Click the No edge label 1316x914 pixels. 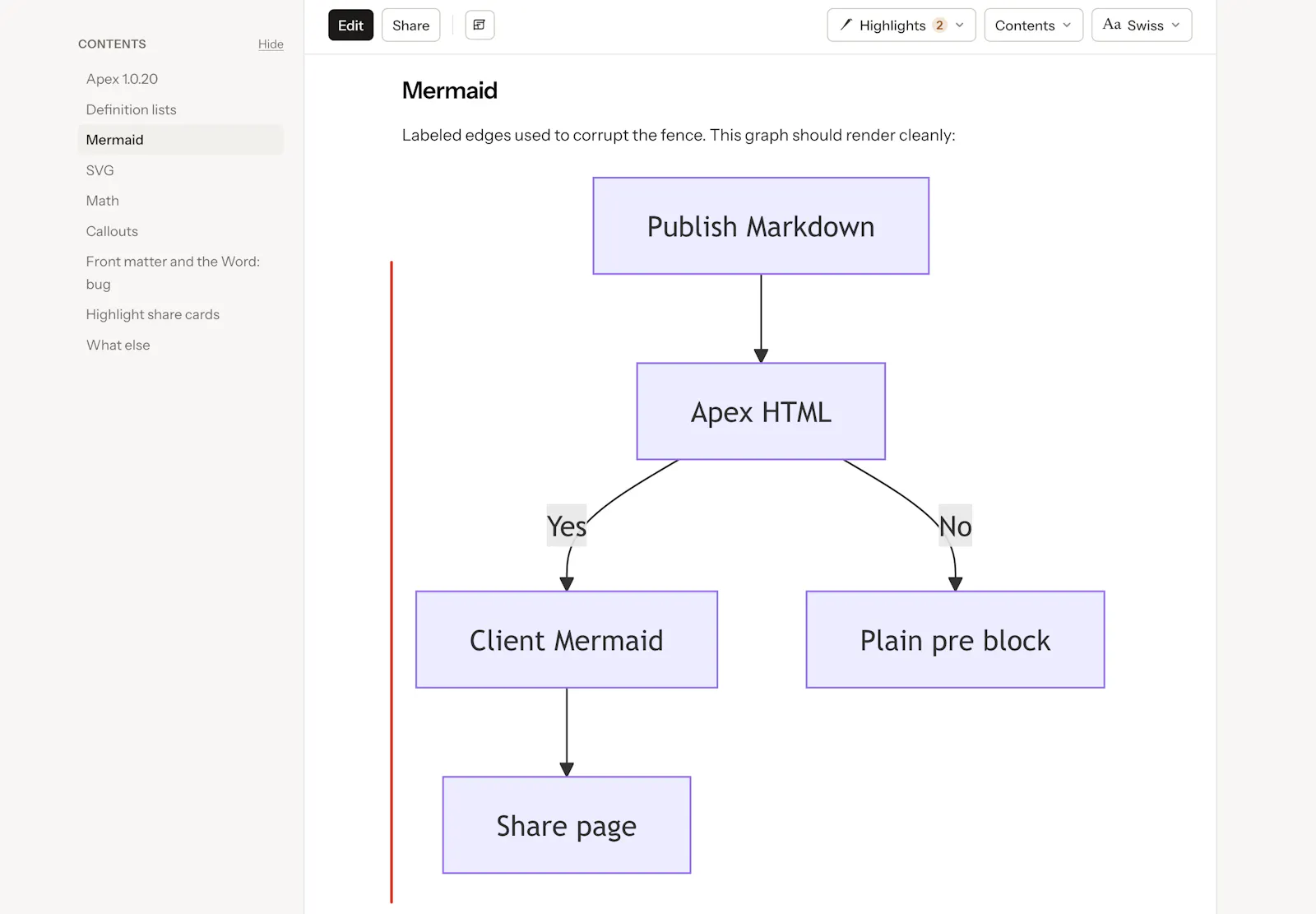coord(955,526)
